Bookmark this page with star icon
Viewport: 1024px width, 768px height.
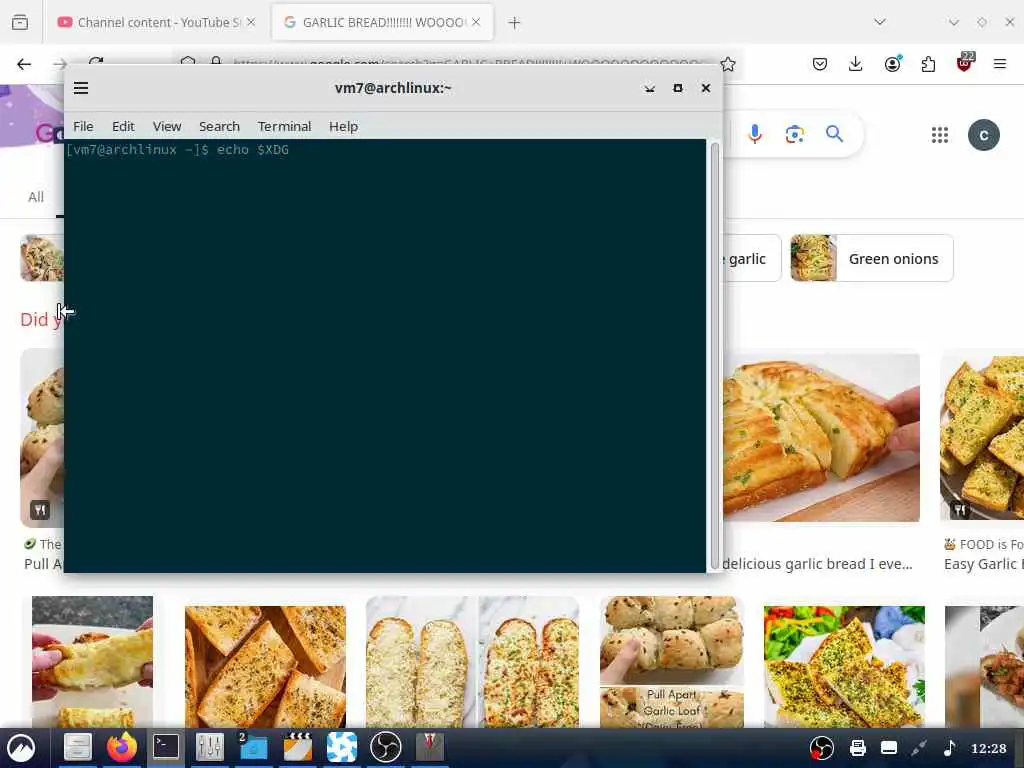point(728,64)
